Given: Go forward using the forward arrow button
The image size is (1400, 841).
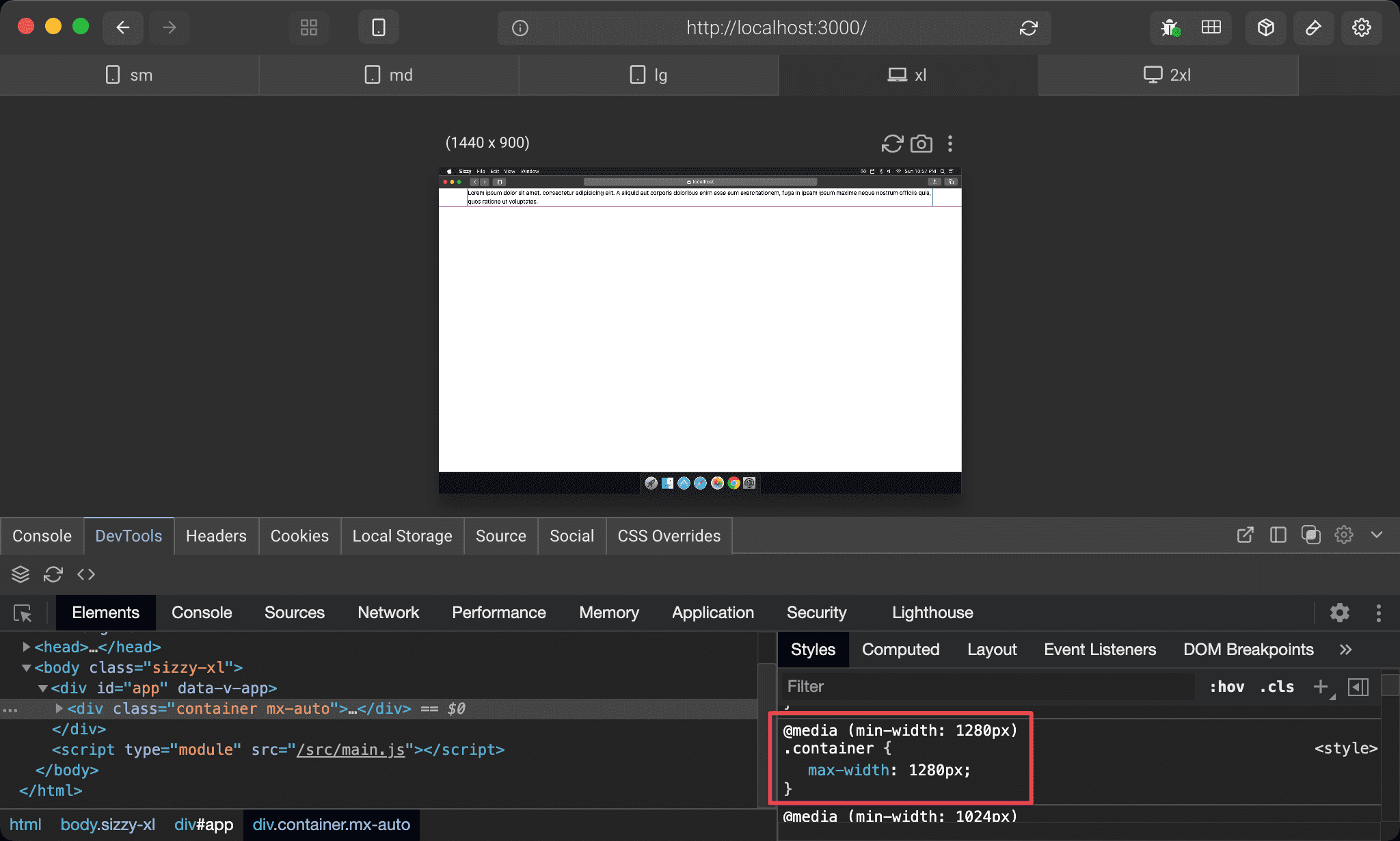Looking at the screenshot, I should point(170,28).
